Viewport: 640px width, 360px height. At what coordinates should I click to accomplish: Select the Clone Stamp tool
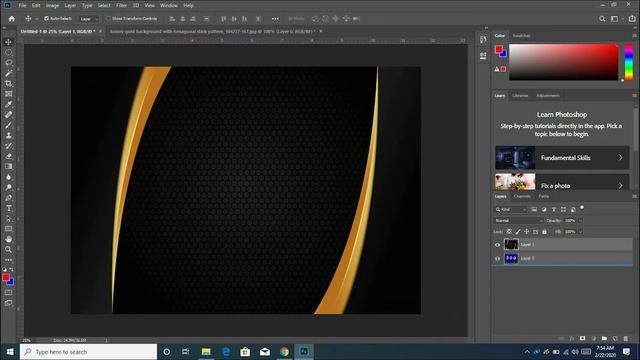point(9,136)
